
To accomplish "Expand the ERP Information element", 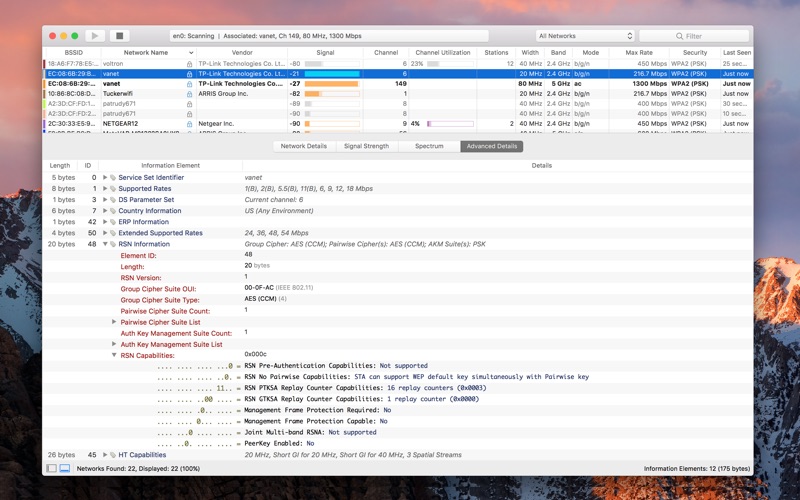I will [x=105, y=222].
